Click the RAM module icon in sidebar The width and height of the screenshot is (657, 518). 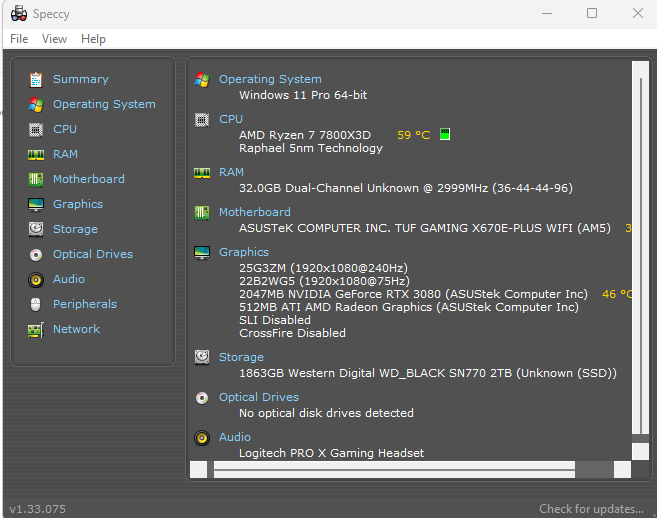[36, 154]
